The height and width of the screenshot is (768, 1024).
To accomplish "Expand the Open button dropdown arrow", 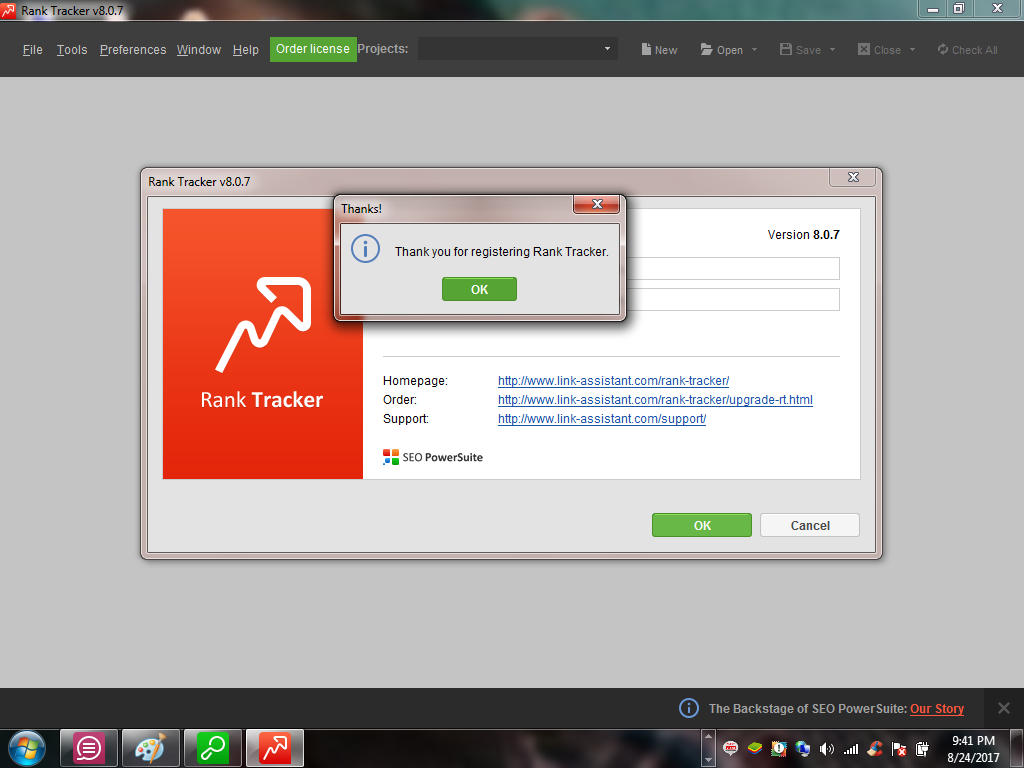I will click(x=754, y=50).
